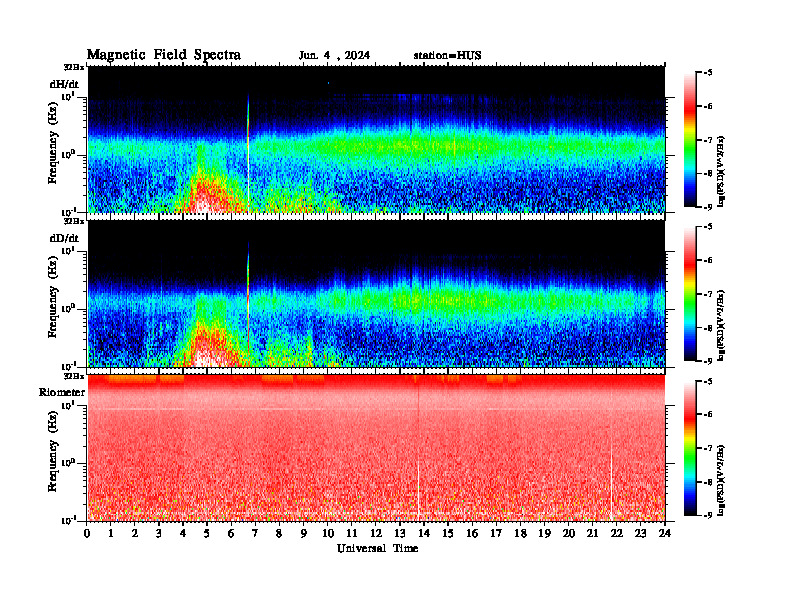The height and width of the screenshot is (612, 792).
Task: Click the color bar beside dD/dt panel
Action: click(689, 294)
